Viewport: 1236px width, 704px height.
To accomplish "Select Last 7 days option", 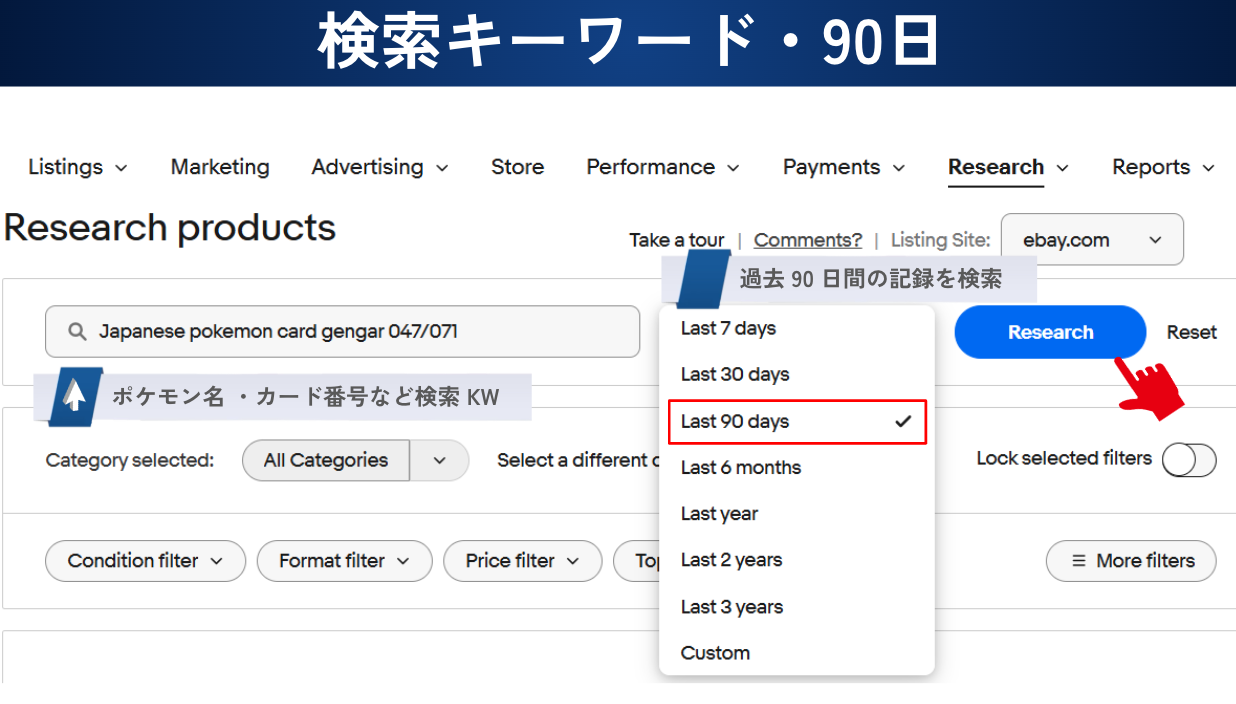I will (x=797, y=328).
